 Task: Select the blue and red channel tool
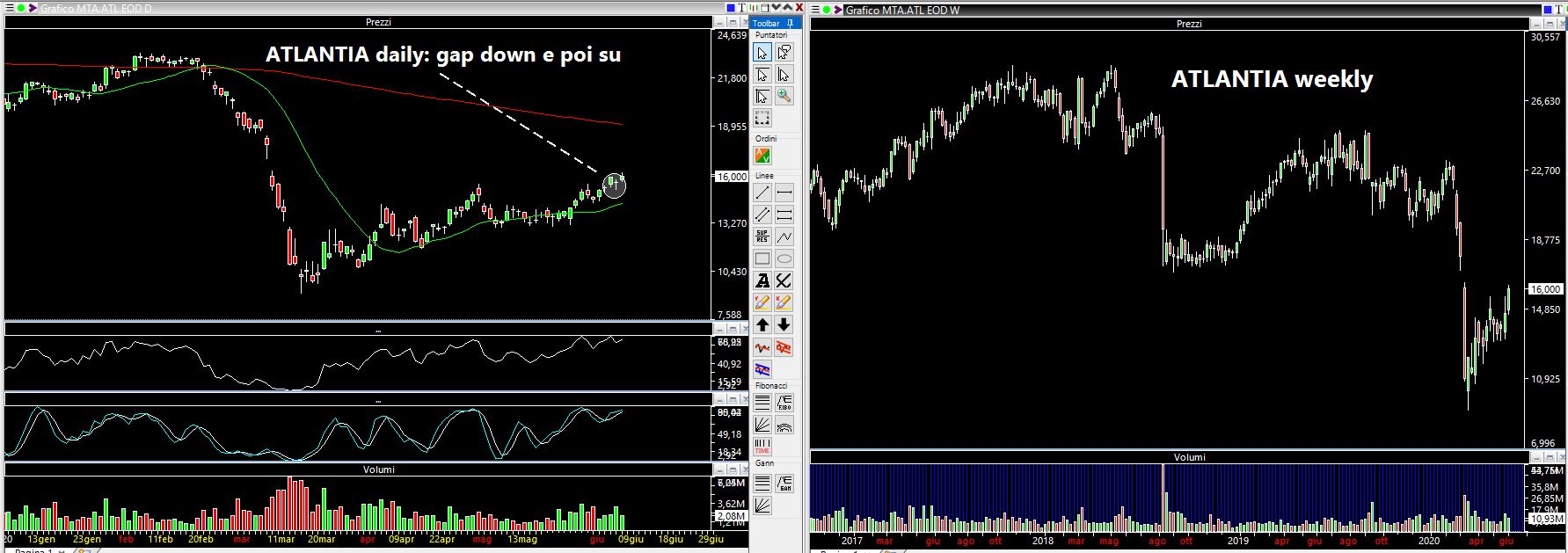coord(762,369)
